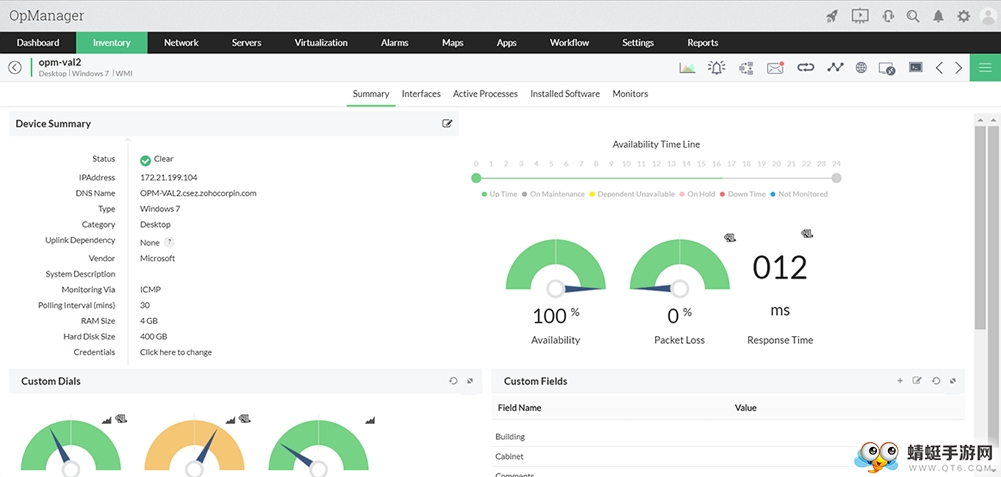Click the third custom dial graph icon
The width and height of the screenshot is (1001, 477).
click(370, 420)
